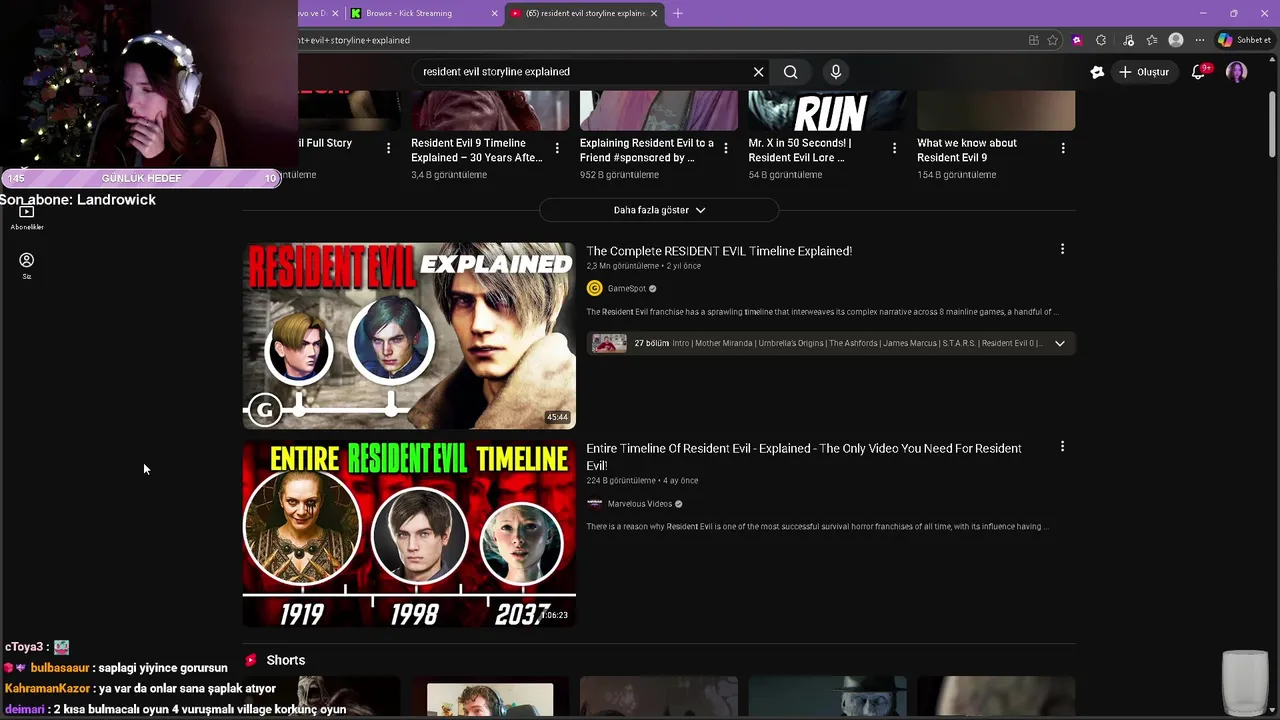Open options for Complete RESIDENT EVIL Timeline video
1280x720 pixels.
point(1062,249)
